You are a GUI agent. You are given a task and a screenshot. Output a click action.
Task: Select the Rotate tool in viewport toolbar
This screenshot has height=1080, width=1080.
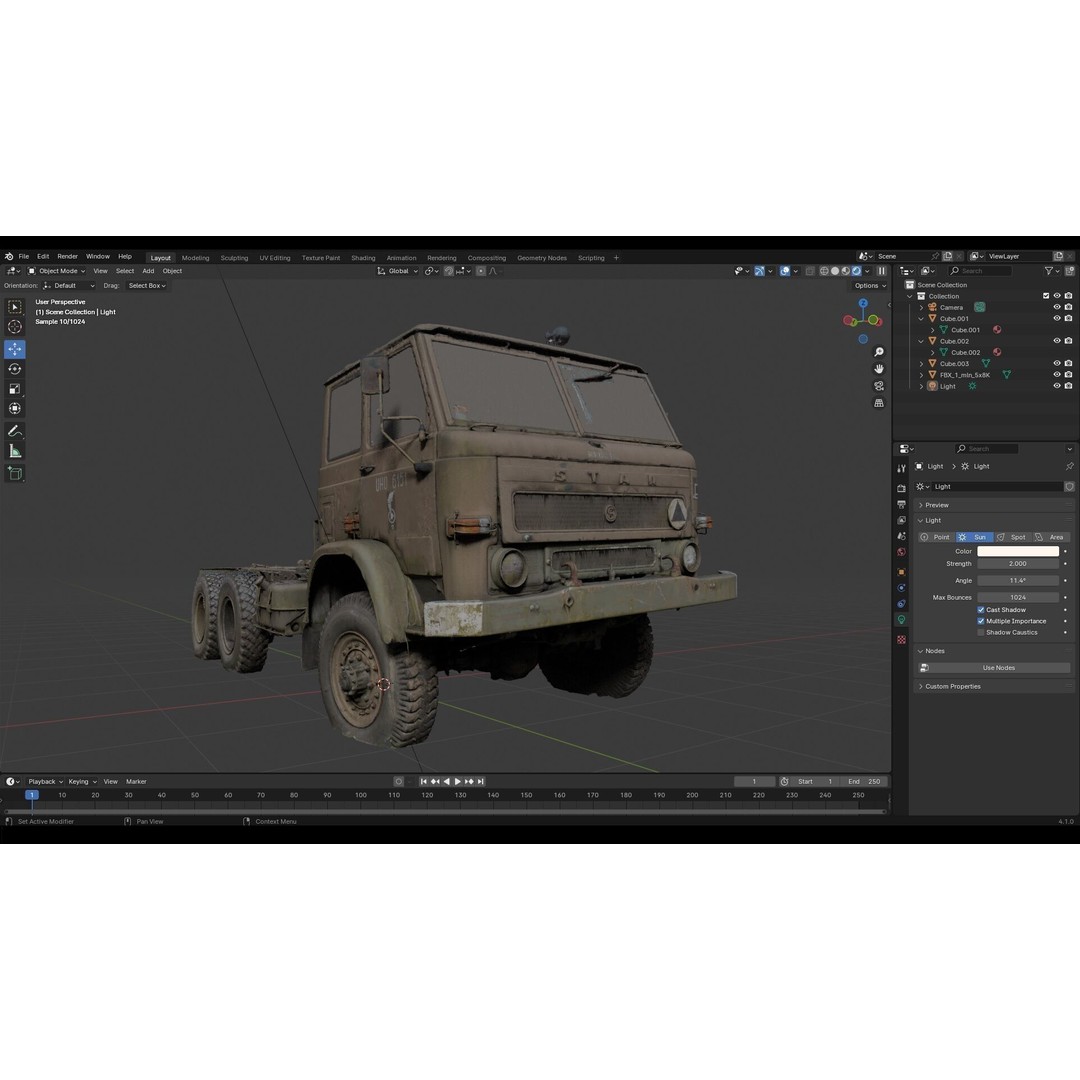pyautogui.click(x=14, y=369)
